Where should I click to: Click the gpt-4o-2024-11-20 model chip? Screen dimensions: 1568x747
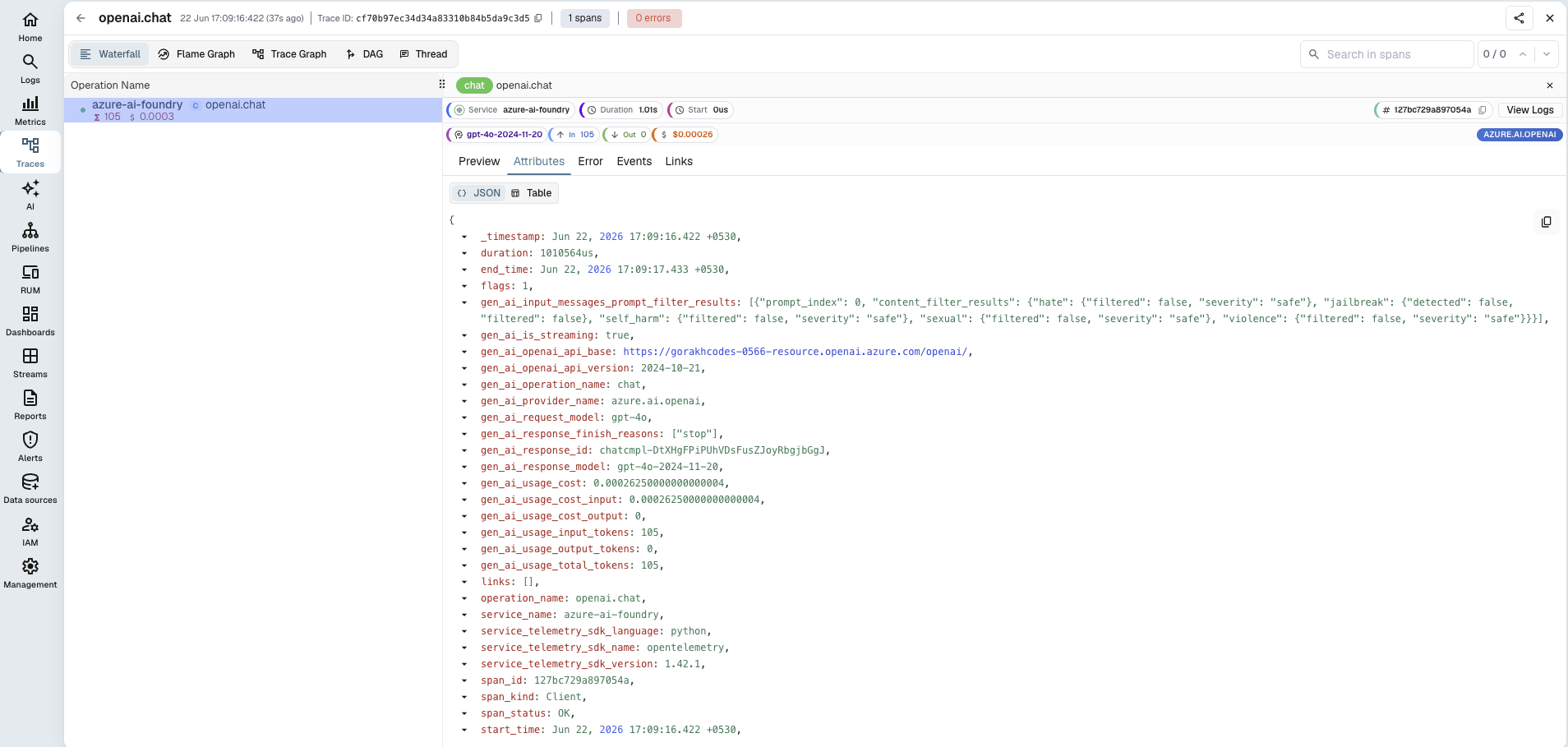click(x=497, y=135)
